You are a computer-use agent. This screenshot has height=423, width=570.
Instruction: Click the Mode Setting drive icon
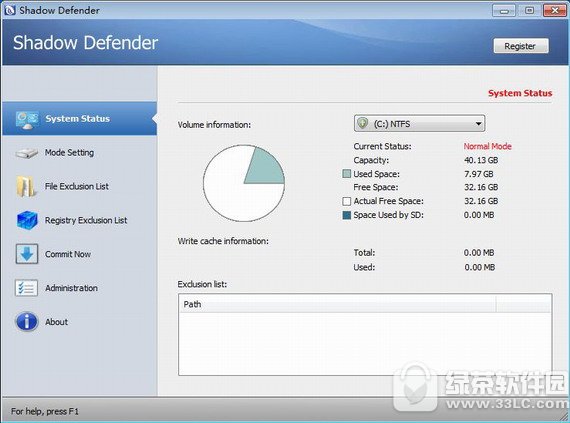pyautogui.click(x=27, y=153)
